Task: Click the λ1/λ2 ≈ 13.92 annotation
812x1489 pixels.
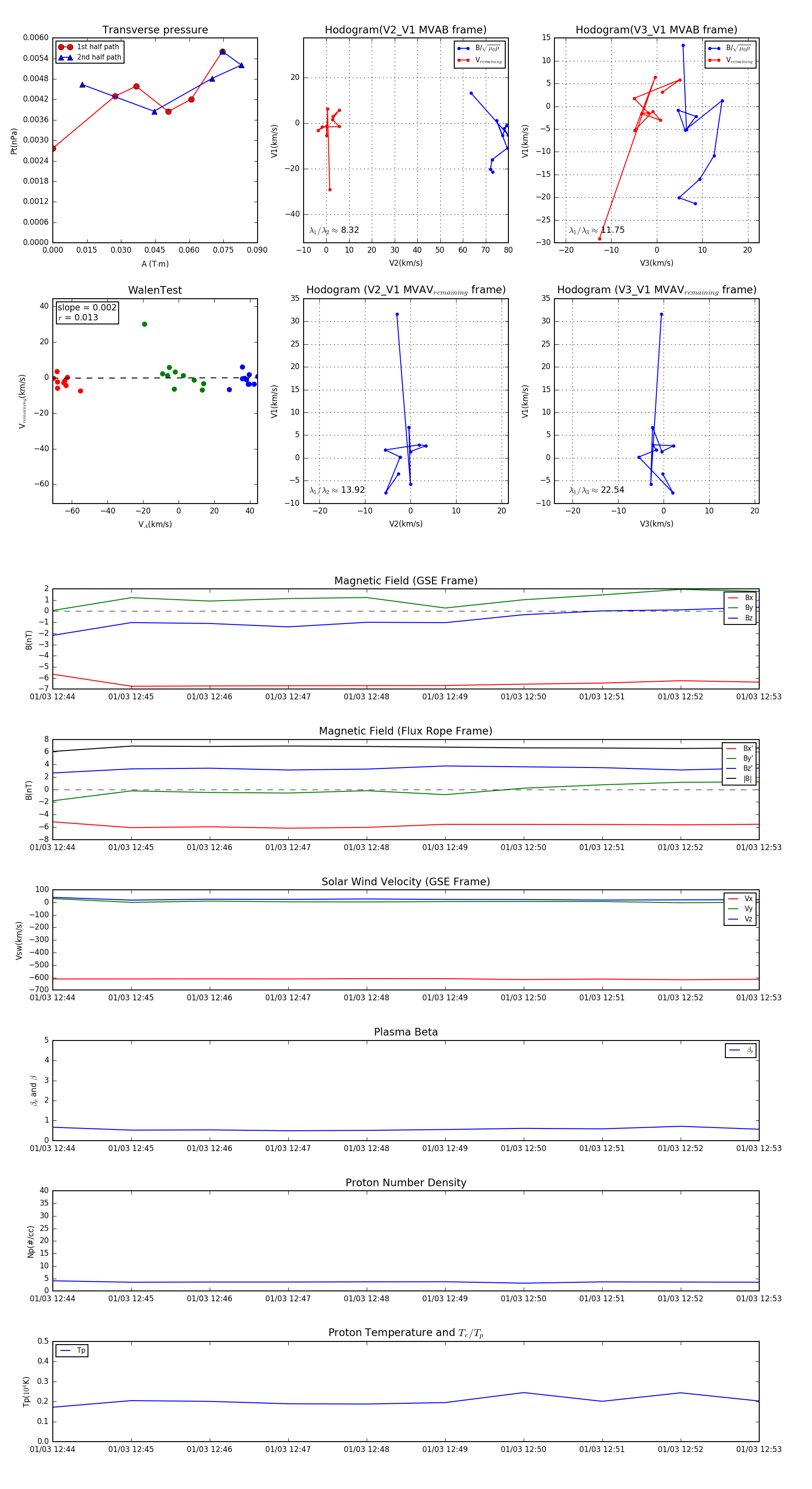Action: [337, 490]
